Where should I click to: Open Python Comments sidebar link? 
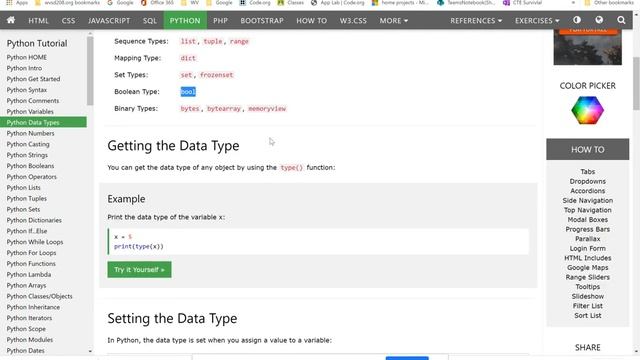tap(33, 100)
